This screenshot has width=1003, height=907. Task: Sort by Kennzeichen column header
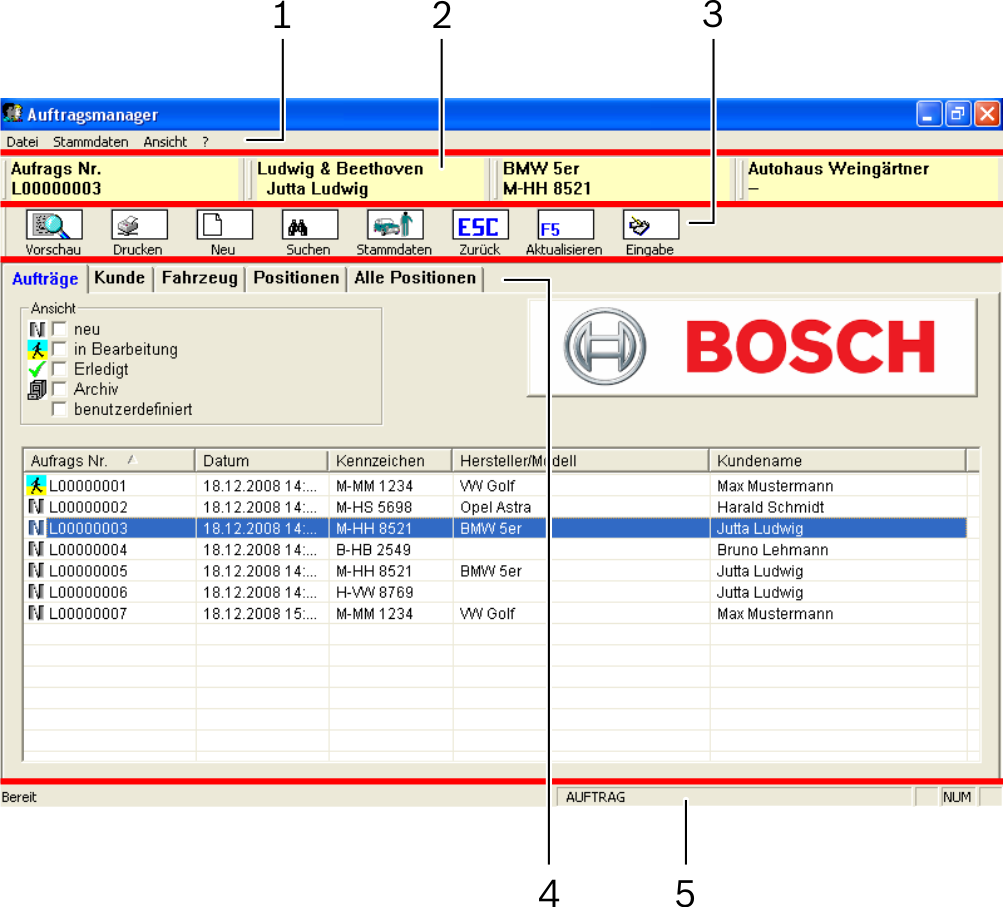(x=390, y=461)
